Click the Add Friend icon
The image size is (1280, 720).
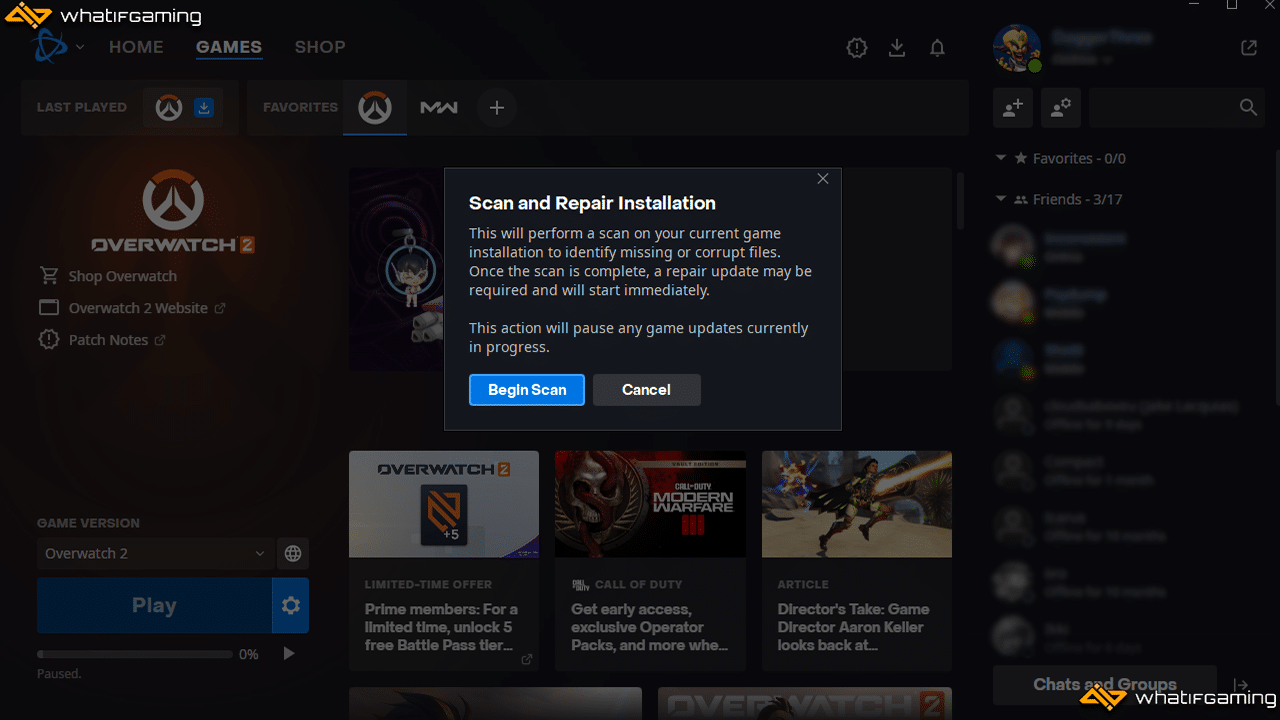coord(1013,107)
